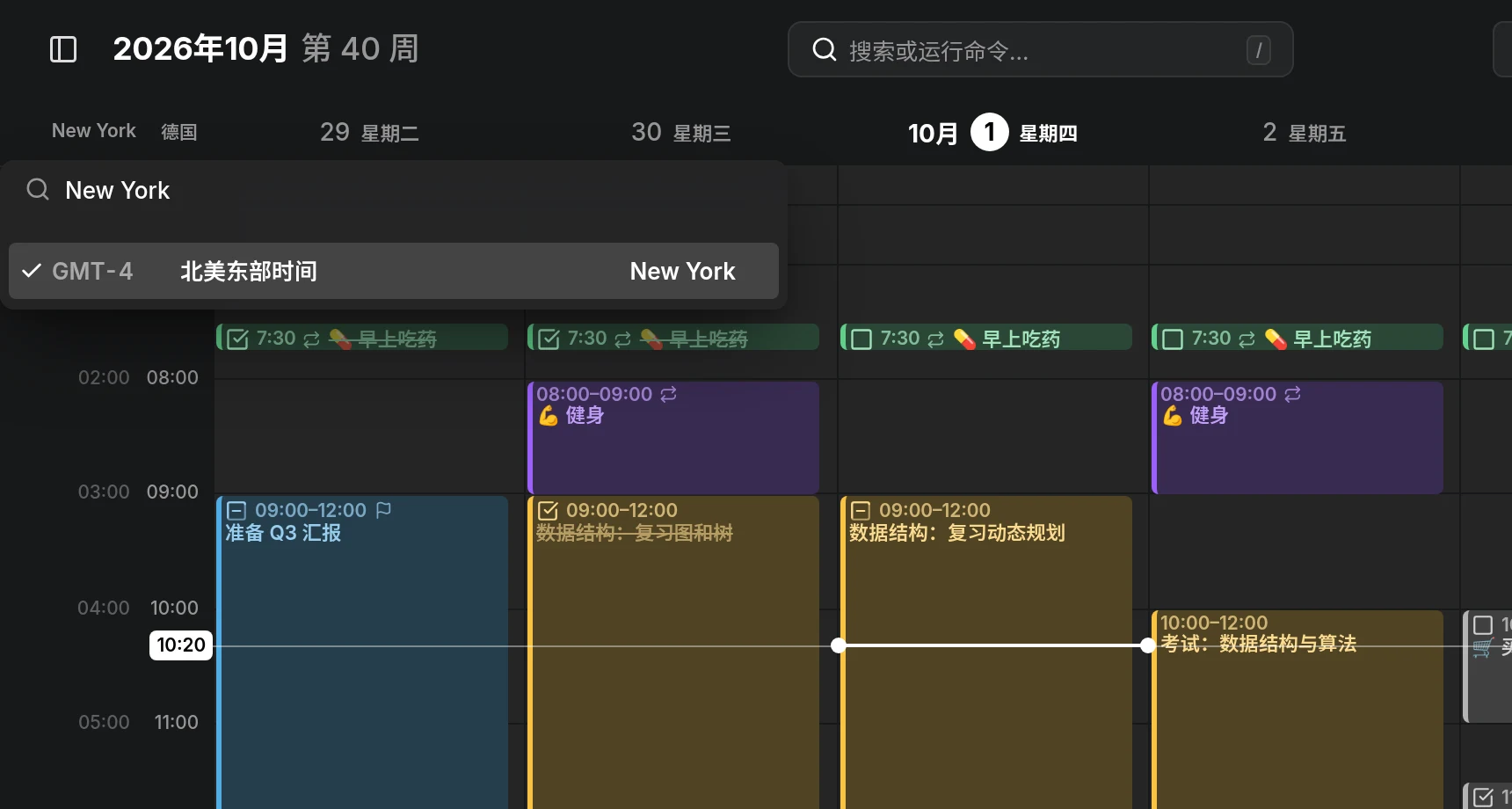Select today's date, Thursday October 1
The height and width of the screenshot is (809, 1512).
pyautogui.click(x=992, y=133)
